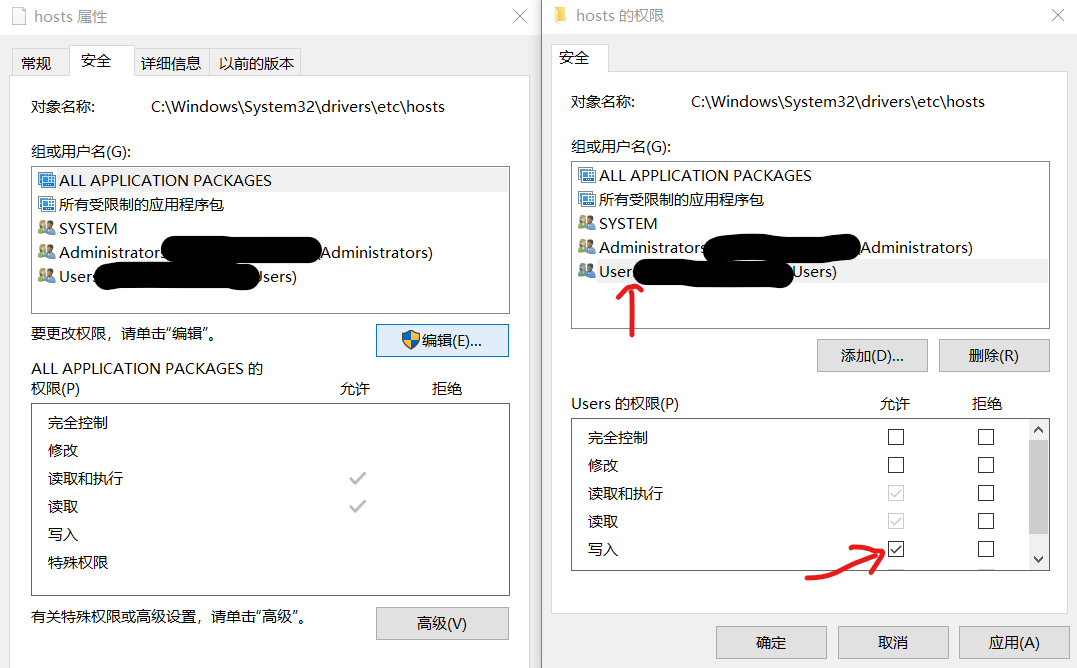Check the deny checkbox for 修改
The height and width of the screenshot is (668, 1077).
point(986,465)
